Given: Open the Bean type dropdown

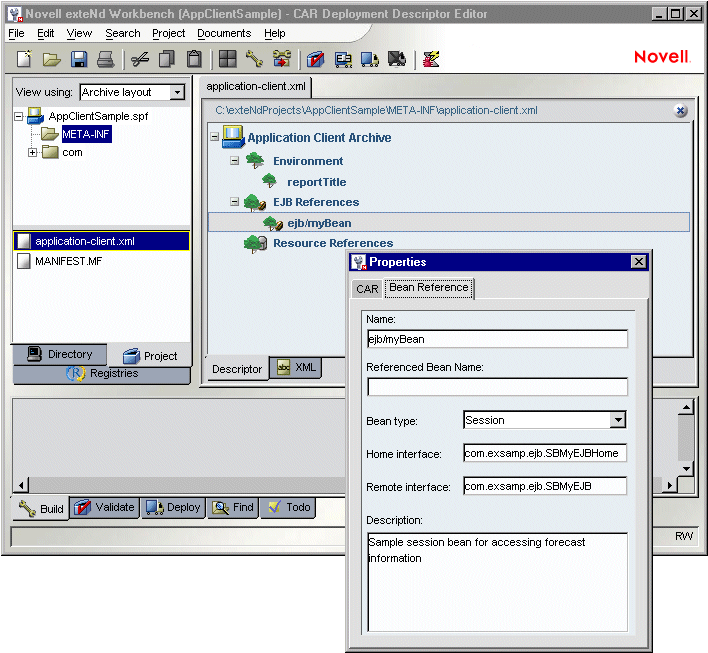Looking at the screenshot, I should click(618, 420).
